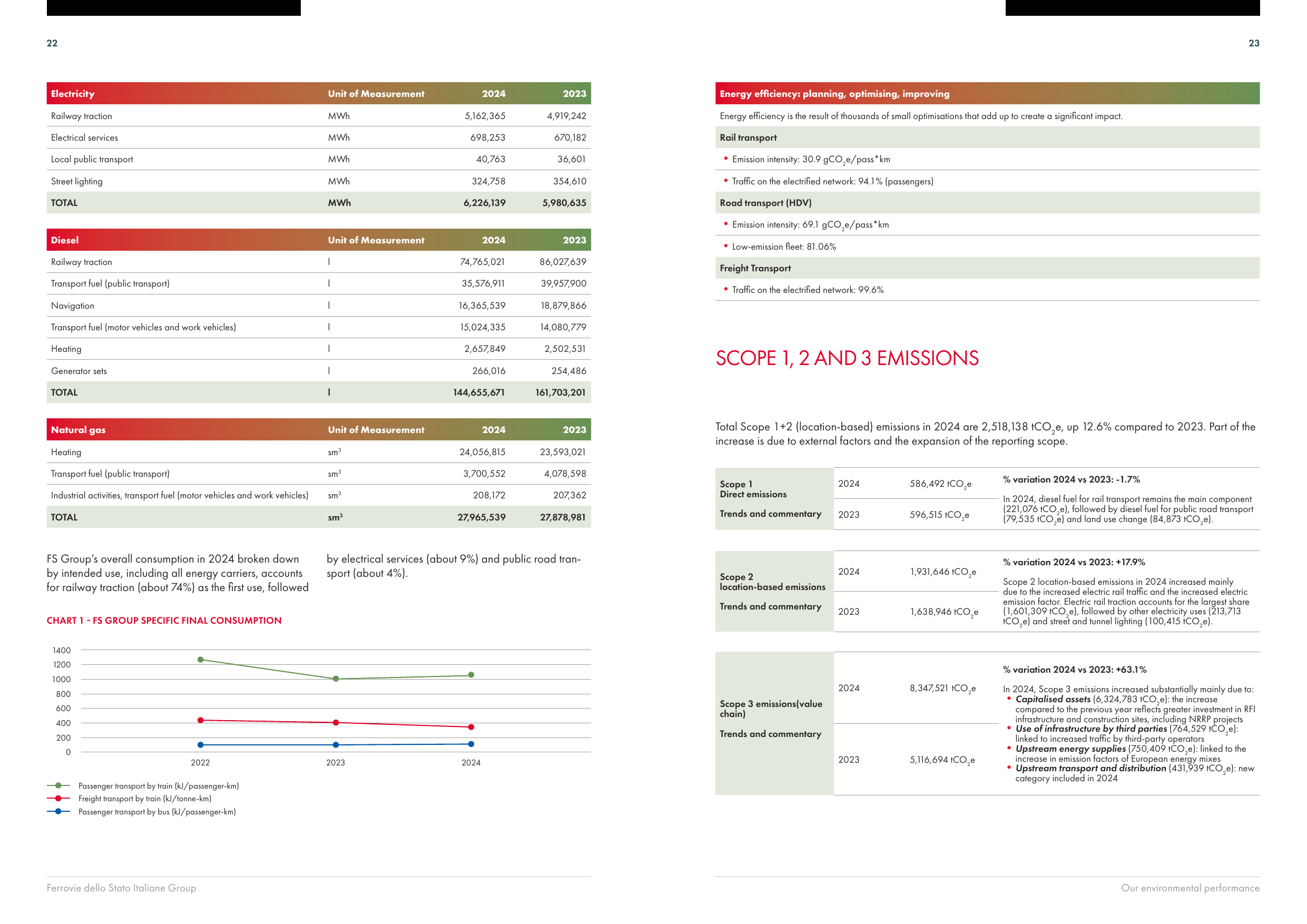Click the Electricity table header
The width and height of the screenshot is (1307, 924).
319,93
